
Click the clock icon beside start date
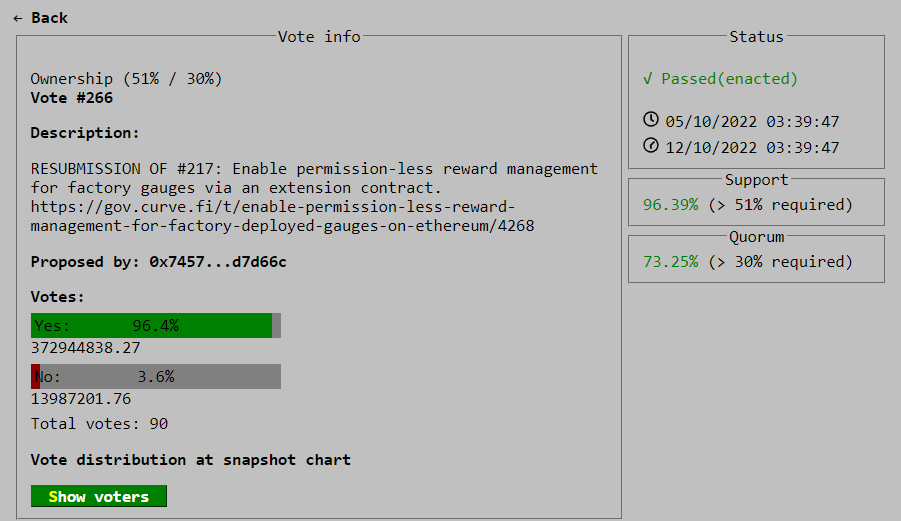tap(650, 119)
